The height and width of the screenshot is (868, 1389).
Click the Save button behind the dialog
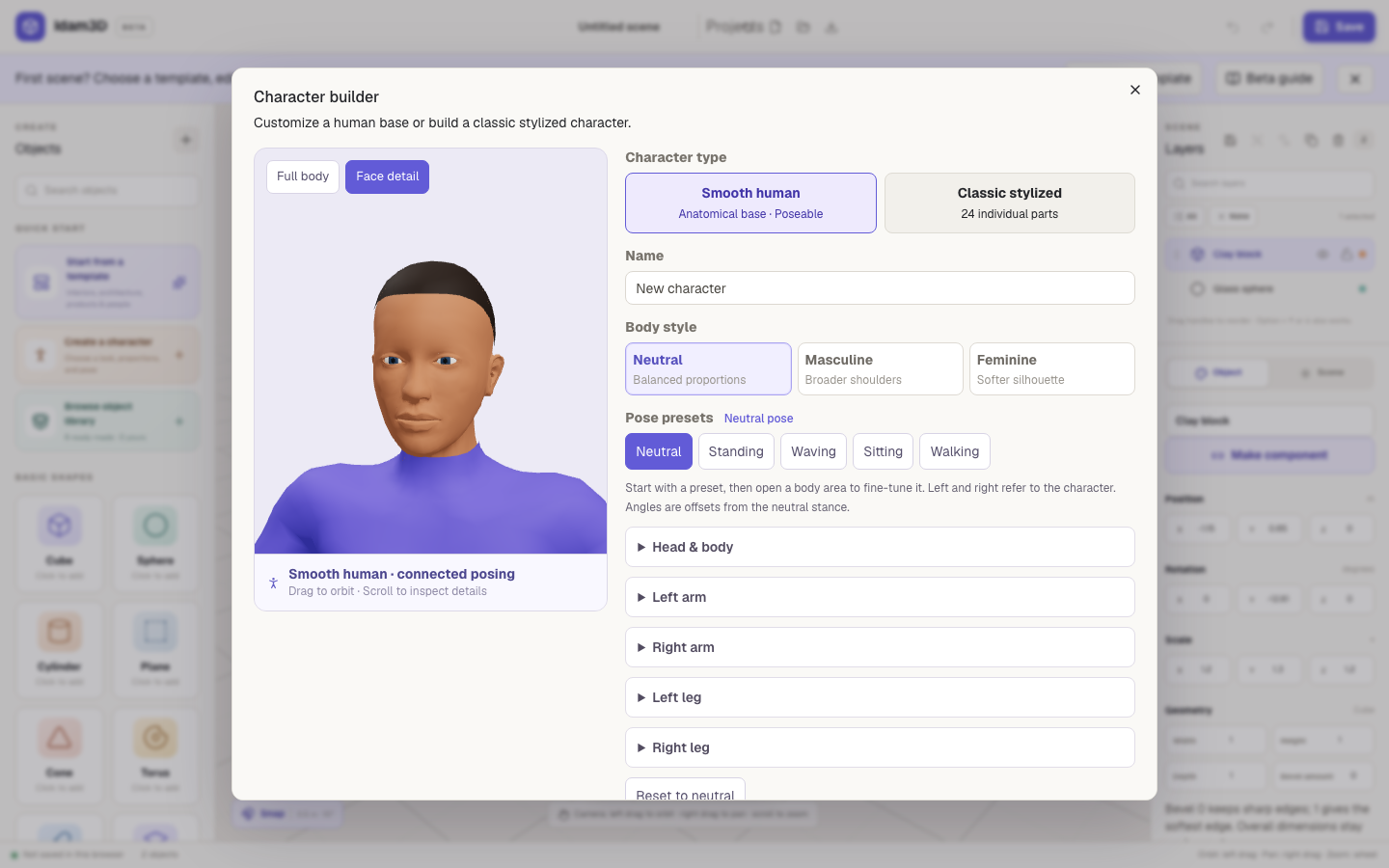pyautogui.click(x=1339, y=27)
